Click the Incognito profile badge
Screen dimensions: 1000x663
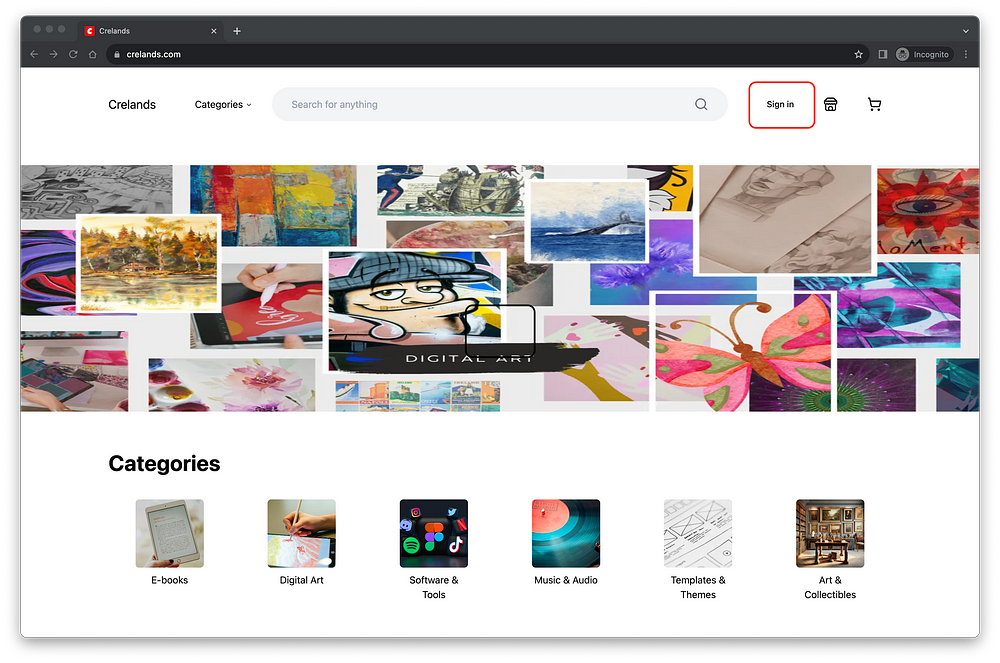click(923, 54)
